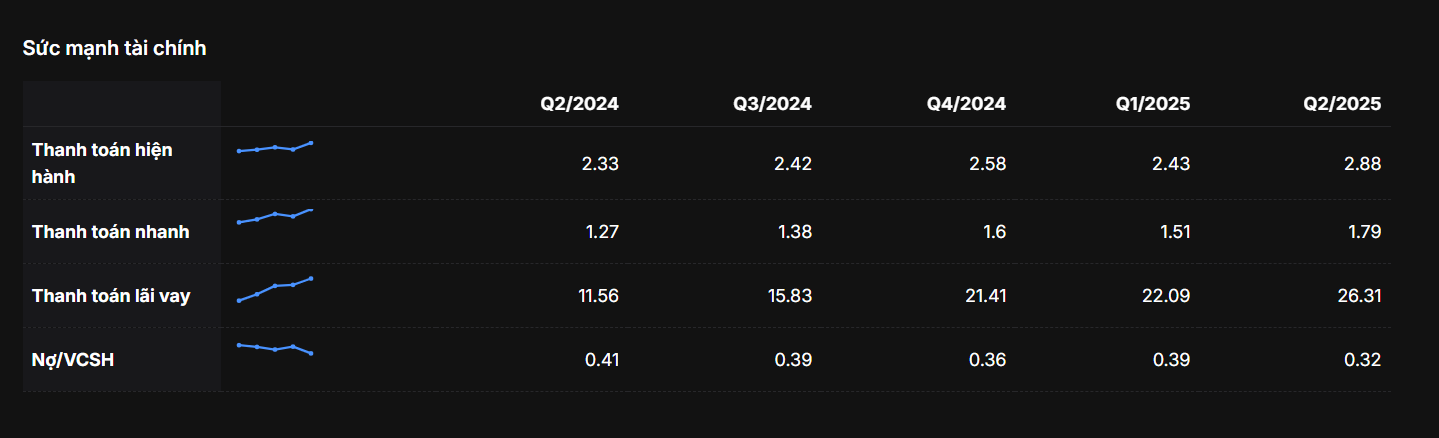Click the 0.32 Nợ/VCSH value
Screen dimensions: 1439x438
pyautogui.click(x=1362, y=360)
